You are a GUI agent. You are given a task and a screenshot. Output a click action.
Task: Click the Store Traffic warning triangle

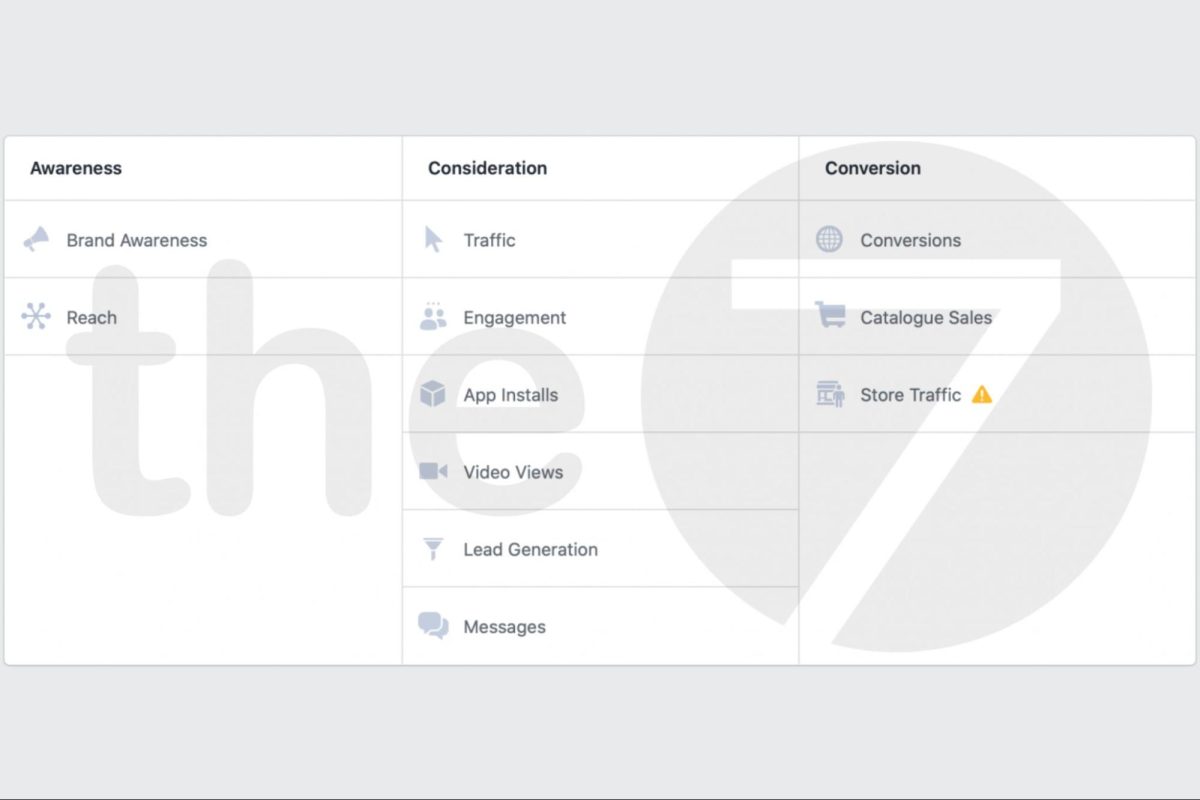coord(982,394)
